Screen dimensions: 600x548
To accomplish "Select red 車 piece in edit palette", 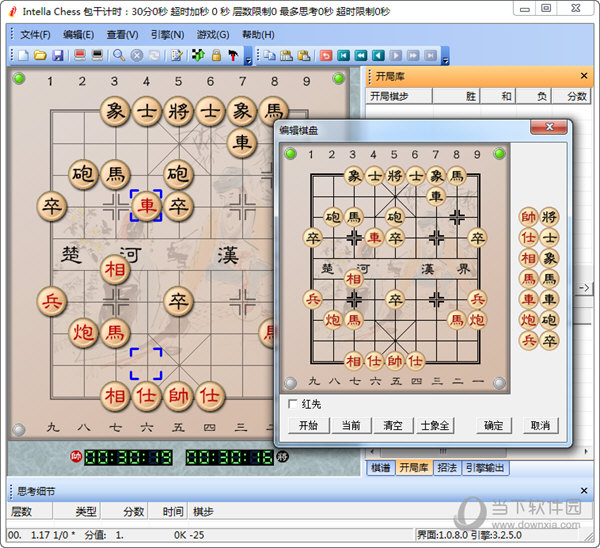I will tap(528, 299).
